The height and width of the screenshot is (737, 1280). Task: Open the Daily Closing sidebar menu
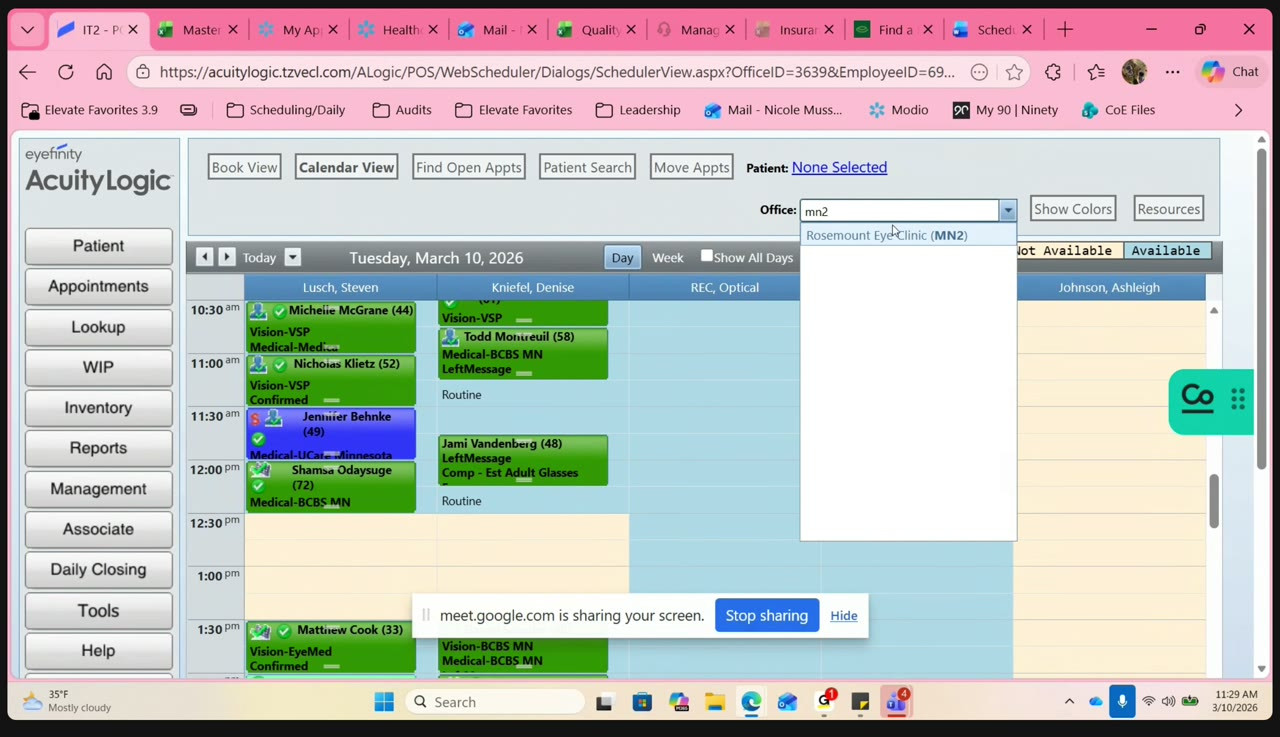click(x=98, y=569)
